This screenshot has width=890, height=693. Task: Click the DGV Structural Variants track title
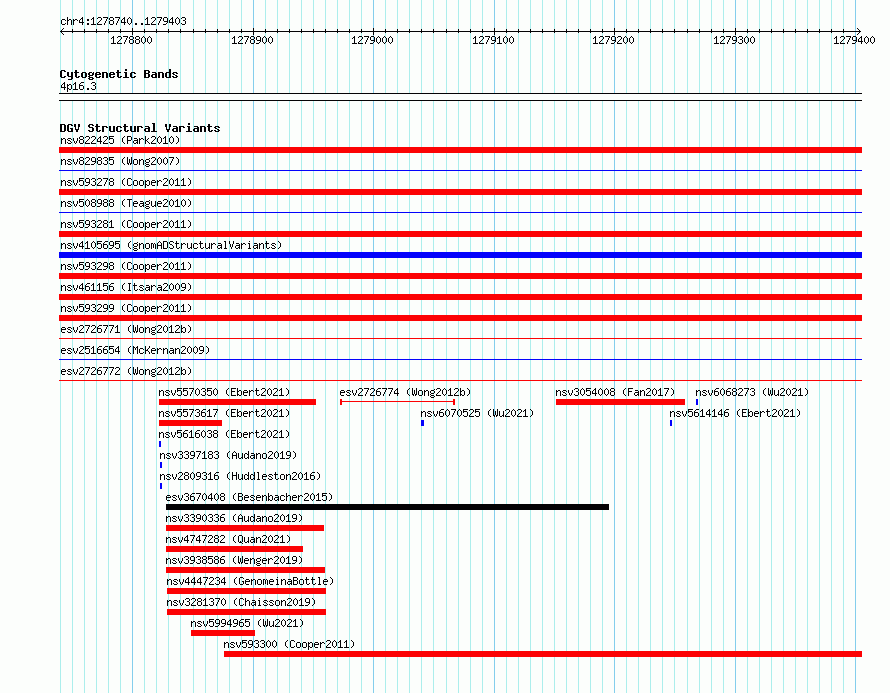click(140, 128)
